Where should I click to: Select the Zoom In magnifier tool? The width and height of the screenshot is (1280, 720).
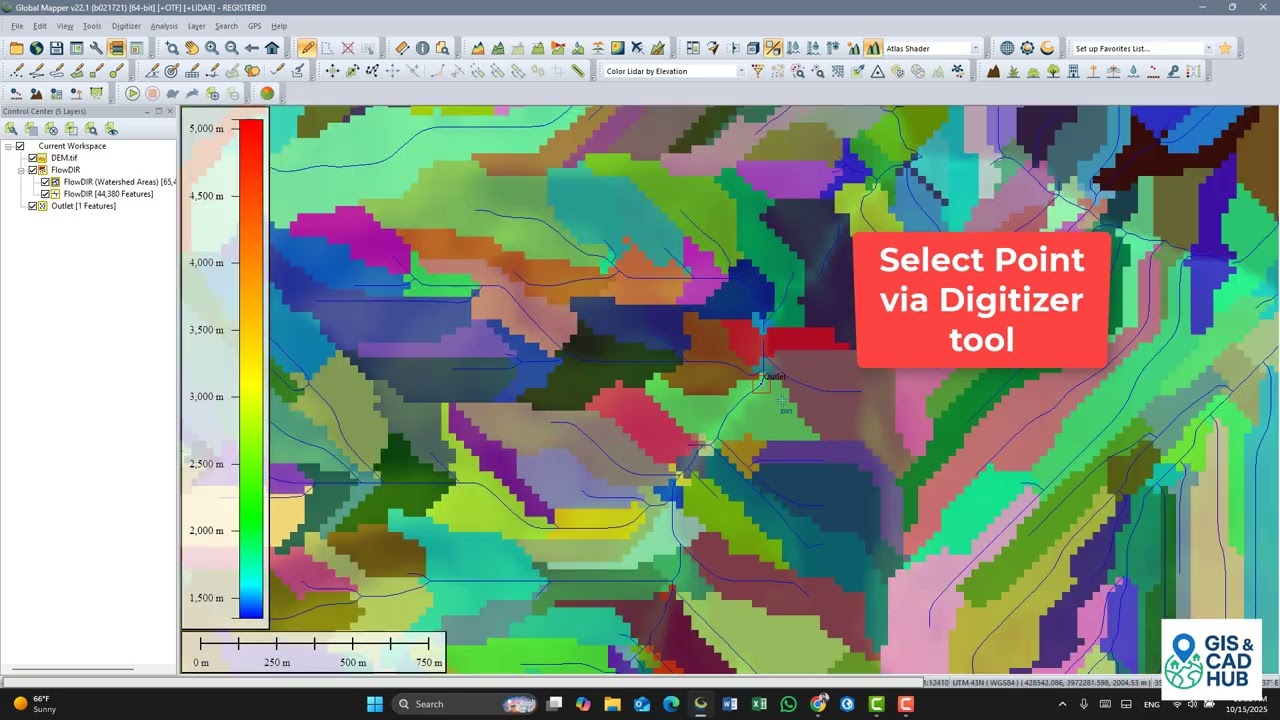(212, 48)
